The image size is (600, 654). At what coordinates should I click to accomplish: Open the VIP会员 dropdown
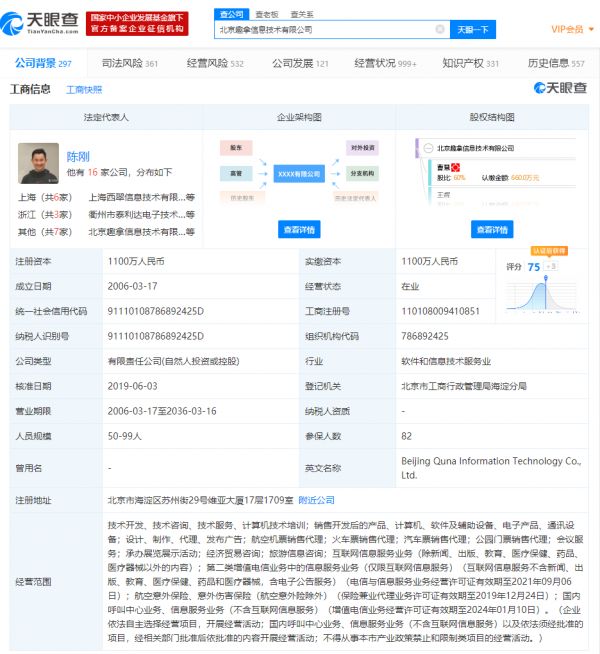click(569, 29)
